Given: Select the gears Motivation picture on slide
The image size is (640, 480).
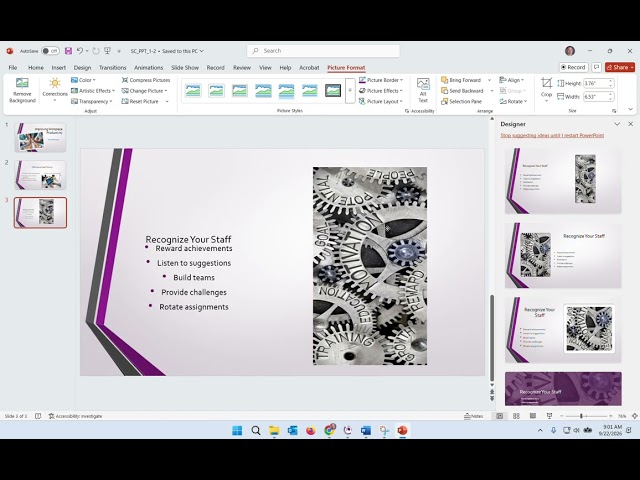Looking at the screenshot, I should (370, 266).
